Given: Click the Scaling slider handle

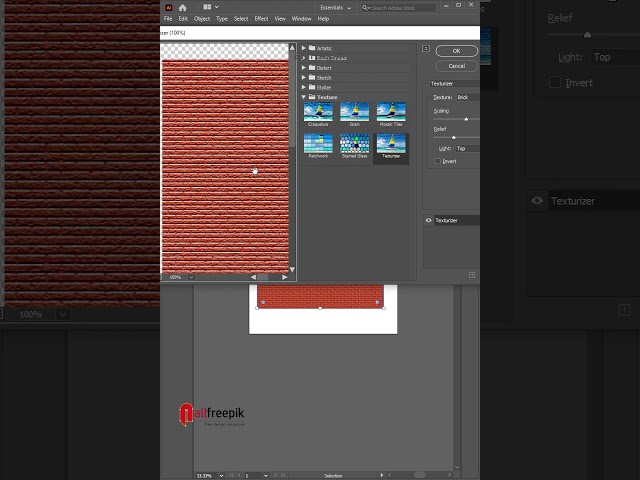Looking at the screenshot, I should pos(466,119).
